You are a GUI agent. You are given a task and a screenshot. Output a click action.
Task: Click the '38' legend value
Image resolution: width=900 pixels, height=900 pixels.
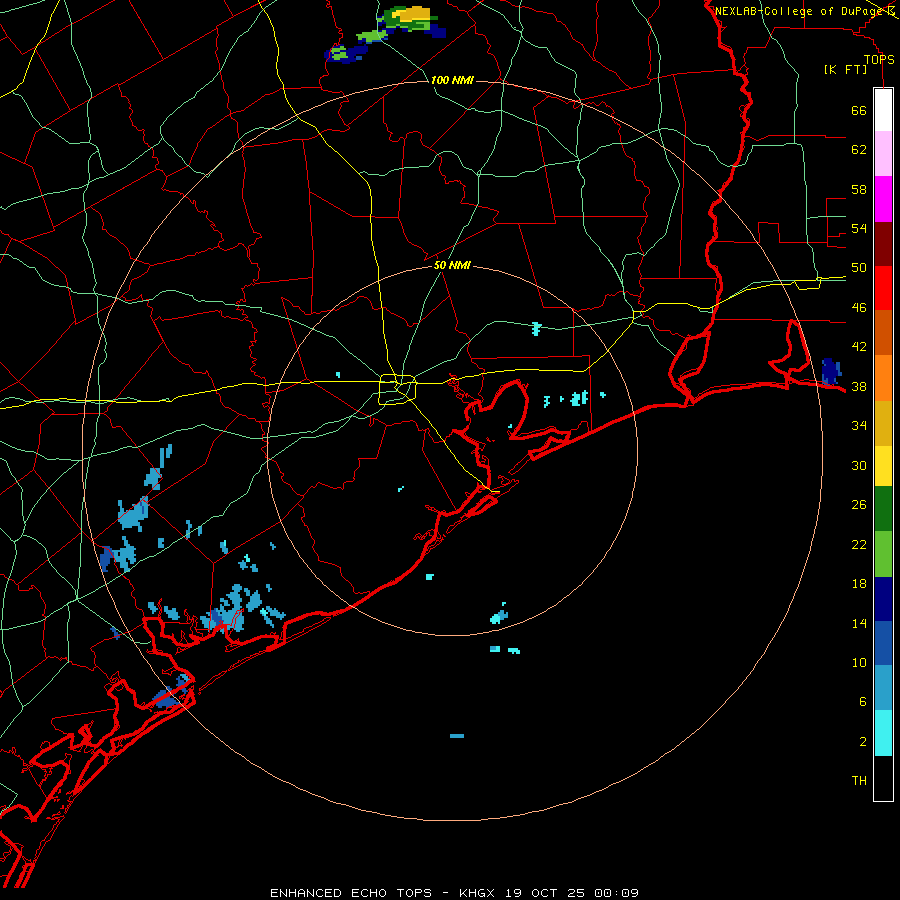[859, 386]
